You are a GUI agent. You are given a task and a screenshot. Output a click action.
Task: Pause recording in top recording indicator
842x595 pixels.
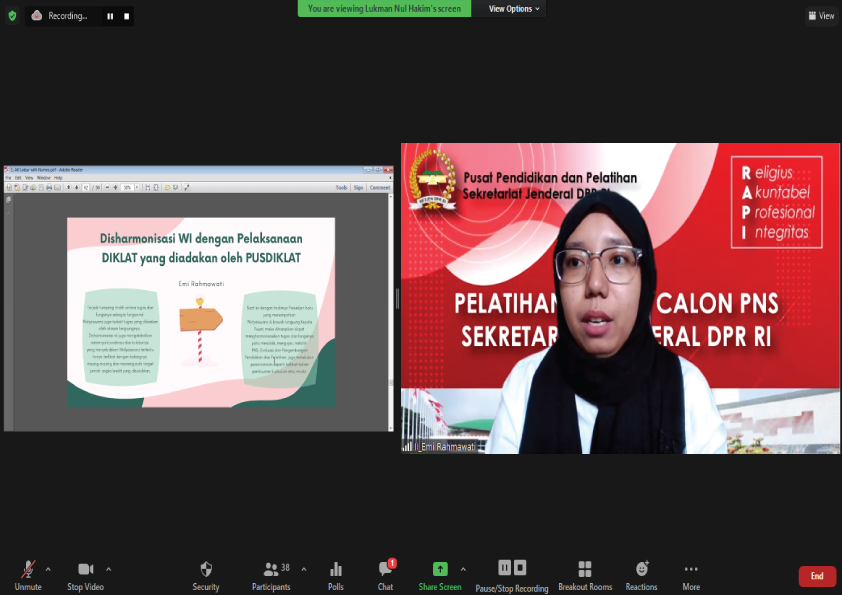110,16
